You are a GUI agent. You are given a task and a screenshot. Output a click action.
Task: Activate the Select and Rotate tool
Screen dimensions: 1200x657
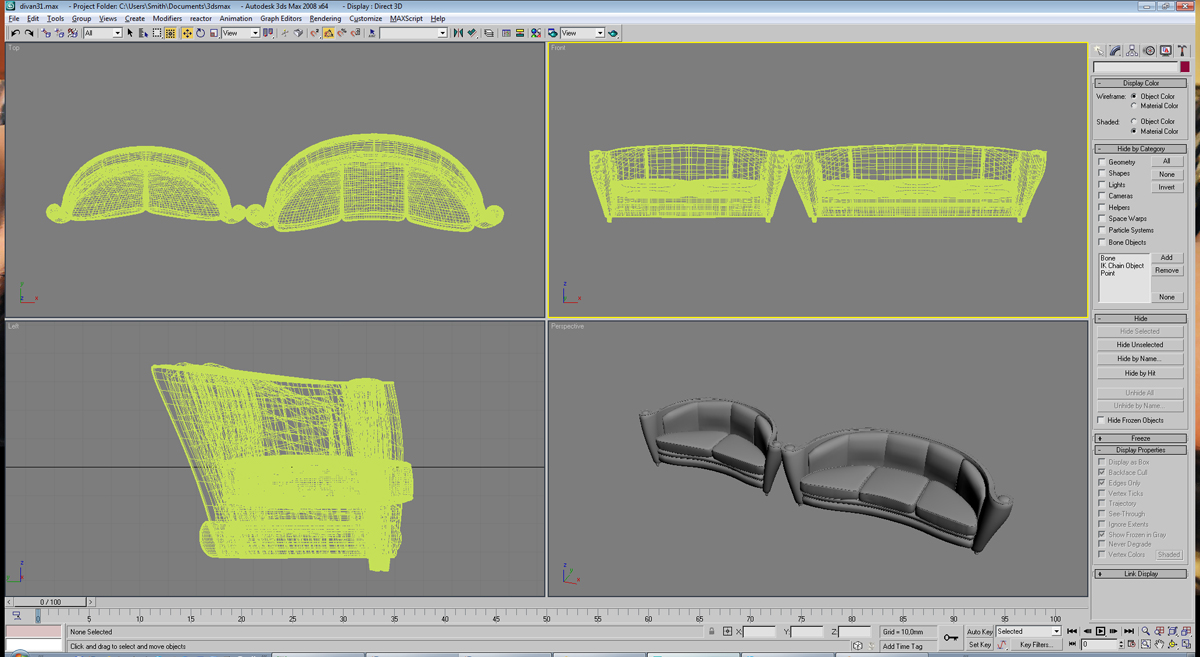point(200,33)
